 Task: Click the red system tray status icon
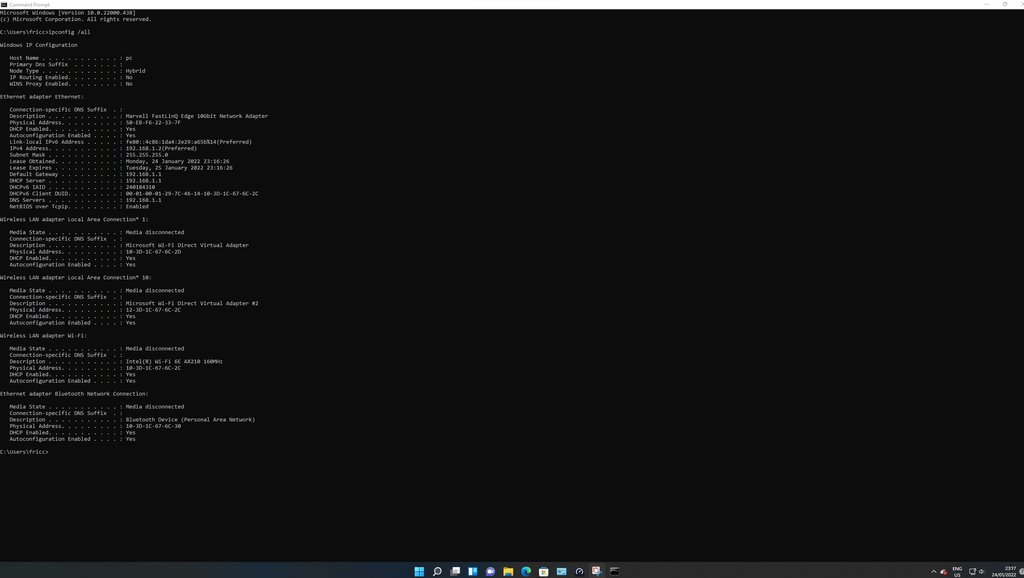click(944, 571)
